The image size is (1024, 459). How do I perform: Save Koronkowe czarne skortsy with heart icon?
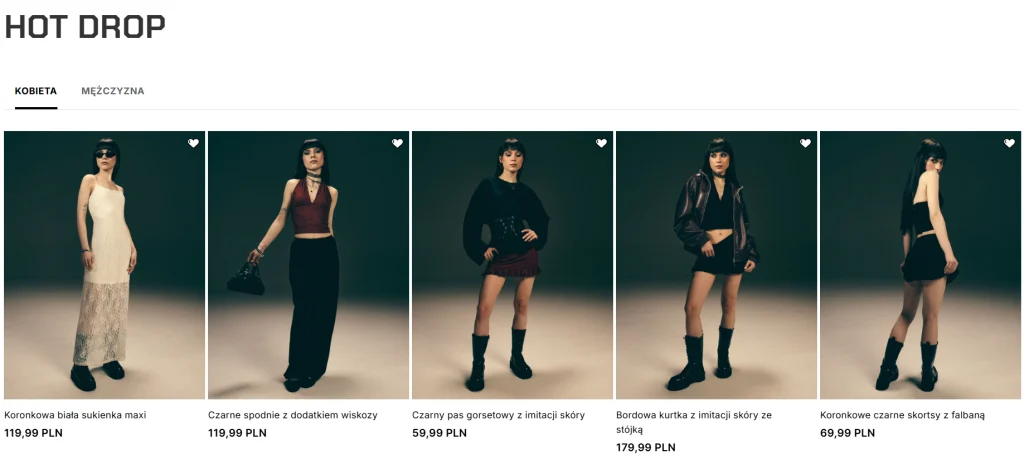click(x=1009, y=143)
